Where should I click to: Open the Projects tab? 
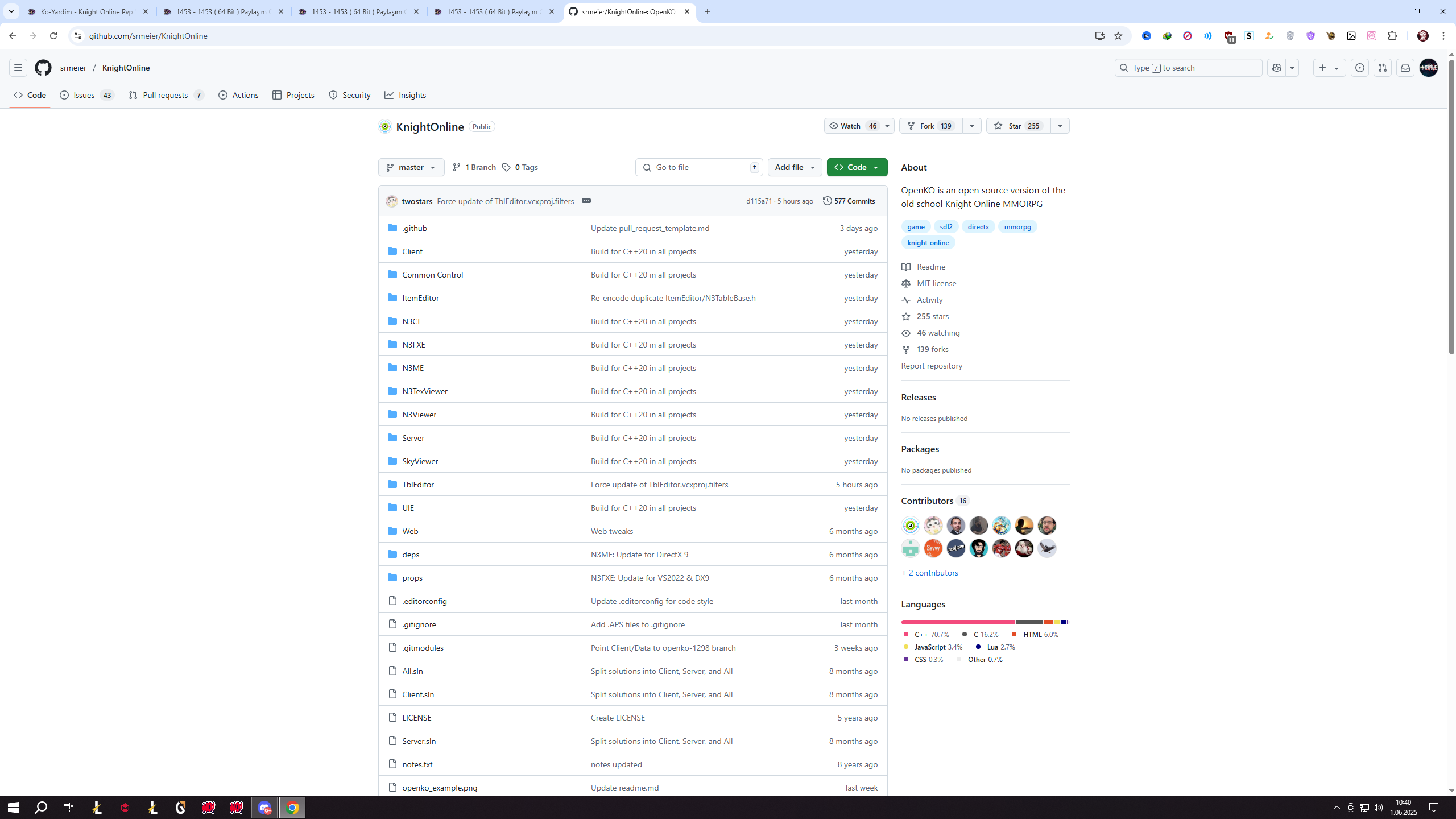click(293, 95)
